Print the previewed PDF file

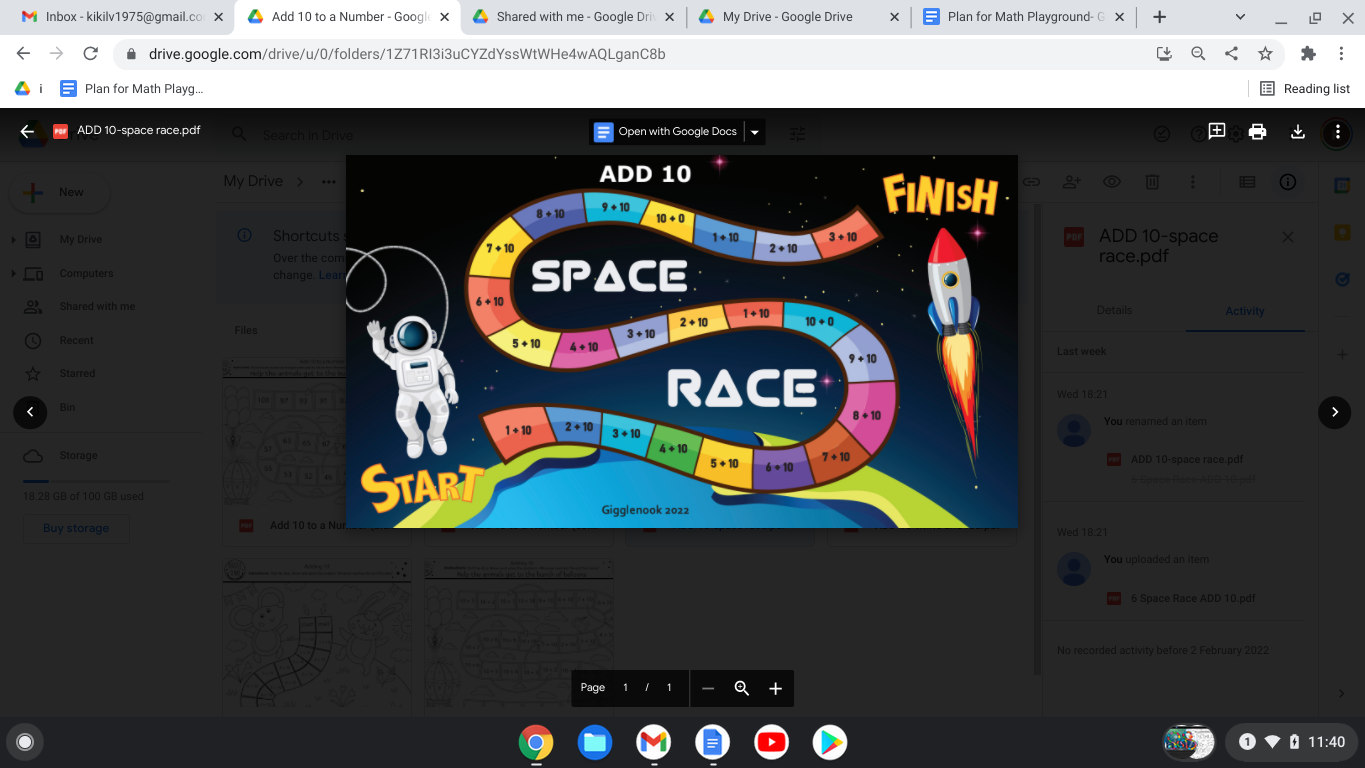(1257, 131)
